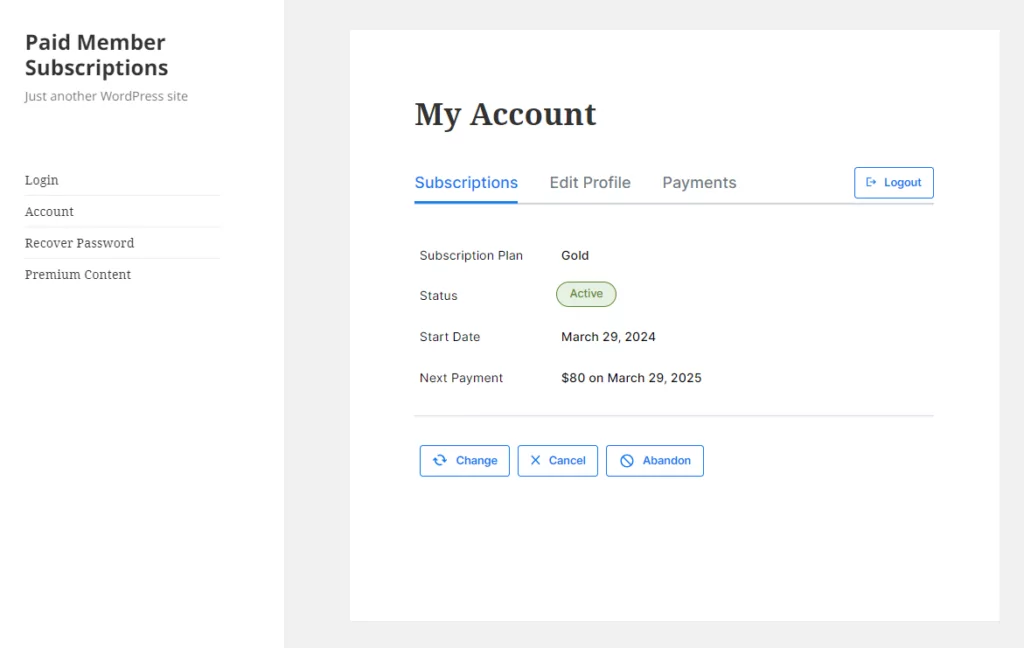Open the Edit Profile tab

590,183
